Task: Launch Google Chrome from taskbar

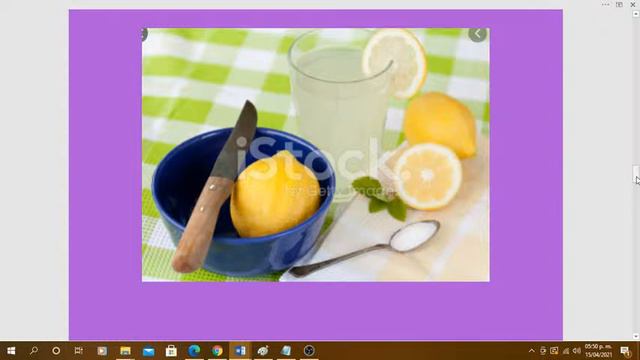Action: click(217, 351)
